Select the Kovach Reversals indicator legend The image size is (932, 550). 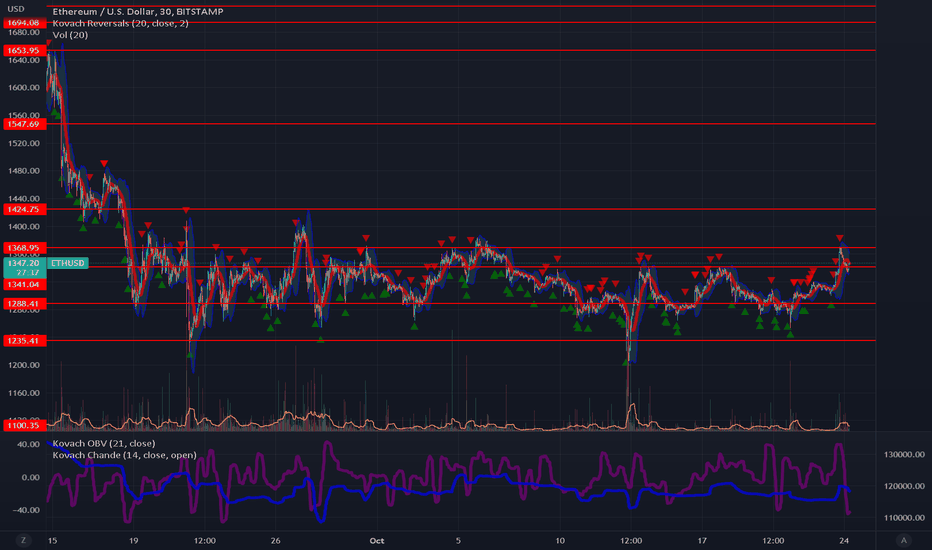pos(121,23)
